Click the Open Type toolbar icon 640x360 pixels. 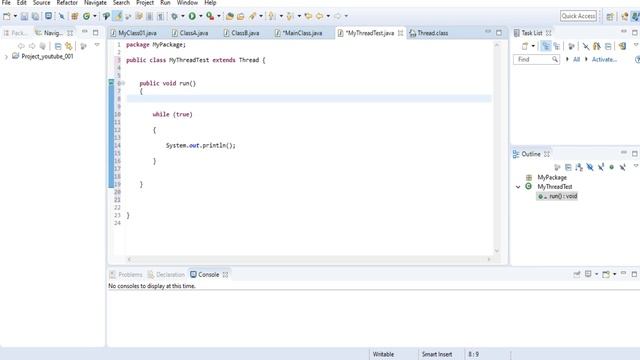229,16
